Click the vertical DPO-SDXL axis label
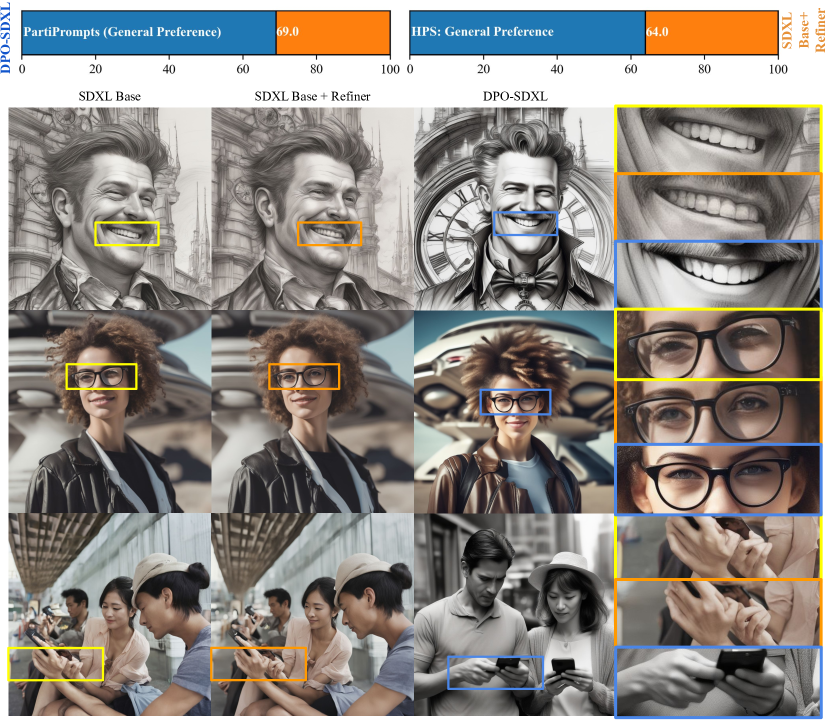830x723 pixels. pyautogui.click(x=6, y=37)
